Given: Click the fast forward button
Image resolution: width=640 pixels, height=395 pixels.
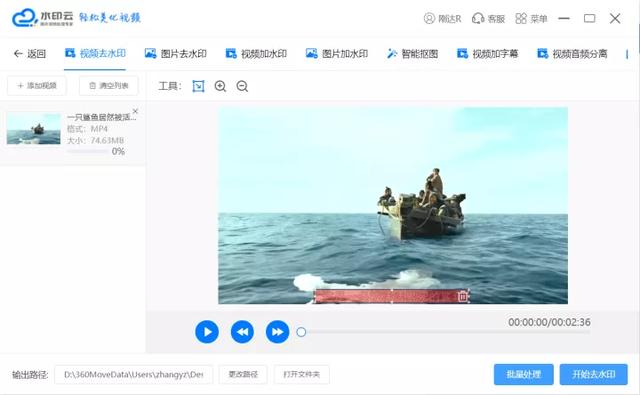Looking at the screenshot, I should click(278, 332).
